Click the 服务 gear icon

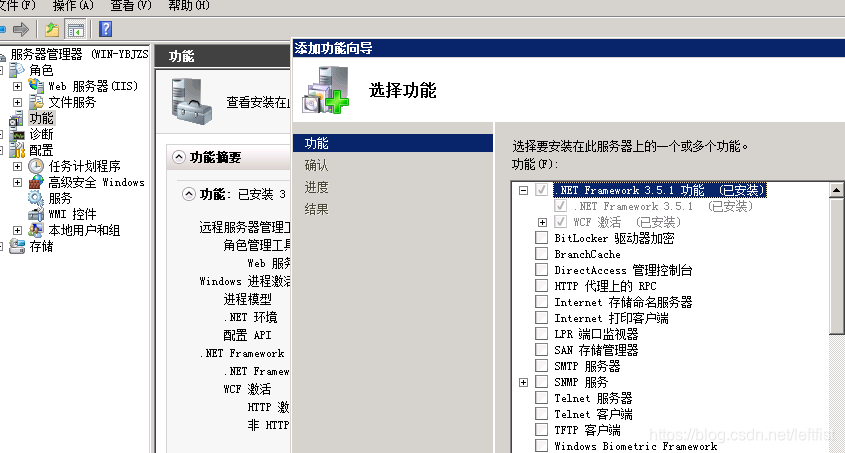click(36, 198)
